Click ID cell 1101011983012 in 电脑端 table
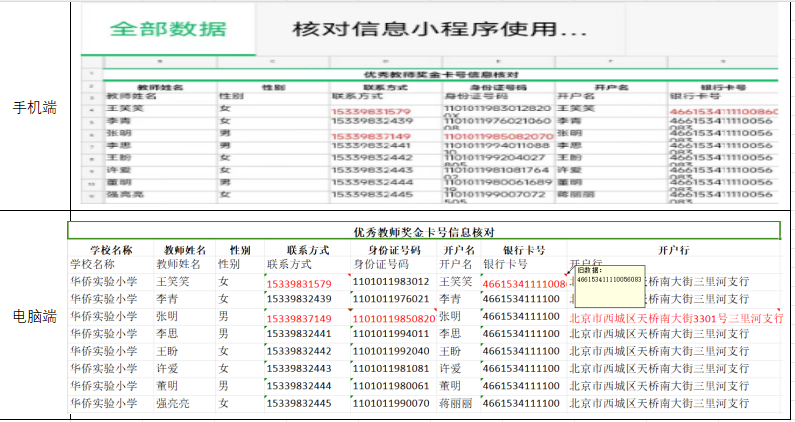Viewport: 795px width, 422px height. coord(391,282)
